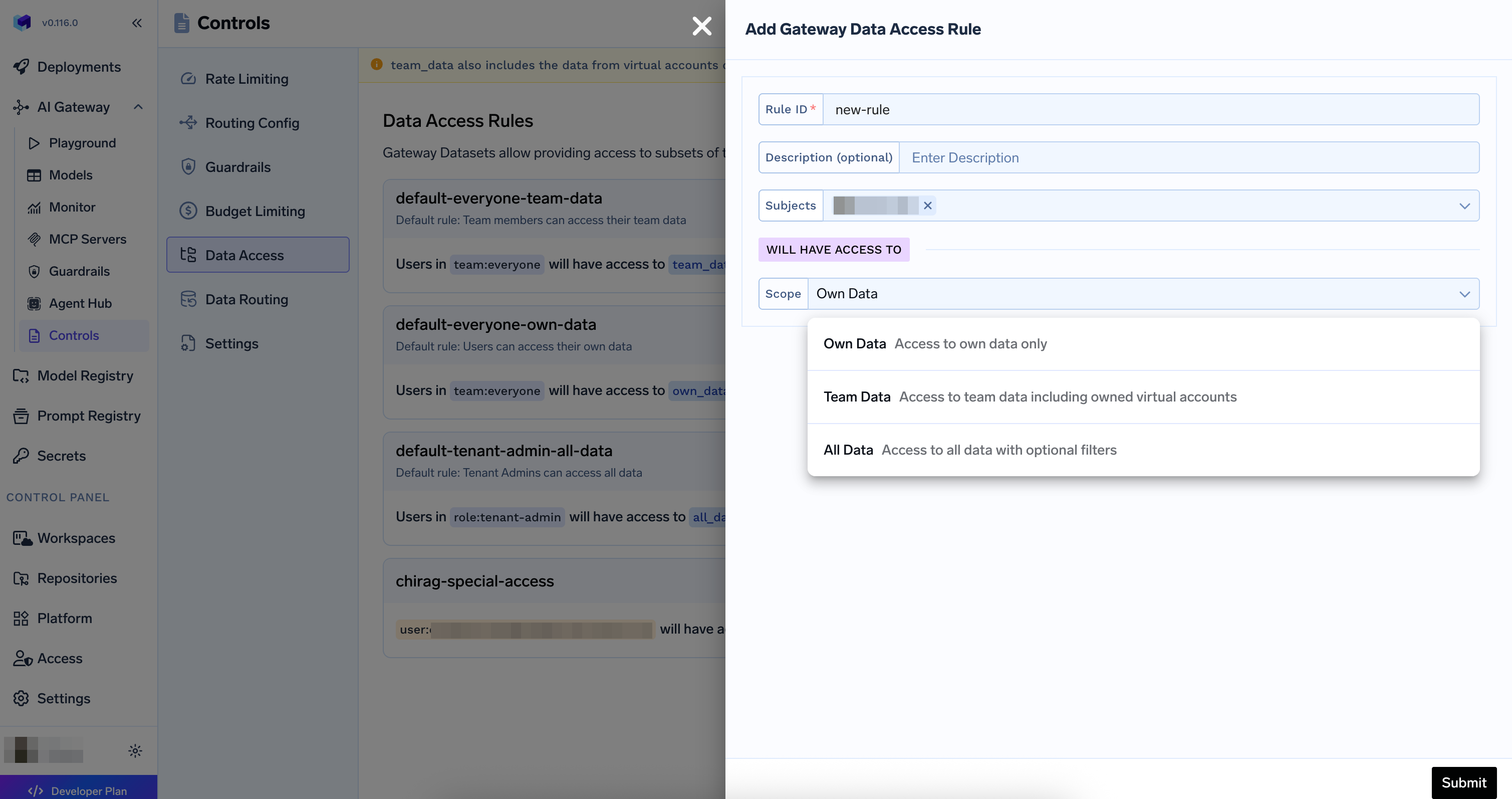Open Model Registry in sidebar
The image size is (1512, 799).
click(85, 376)
